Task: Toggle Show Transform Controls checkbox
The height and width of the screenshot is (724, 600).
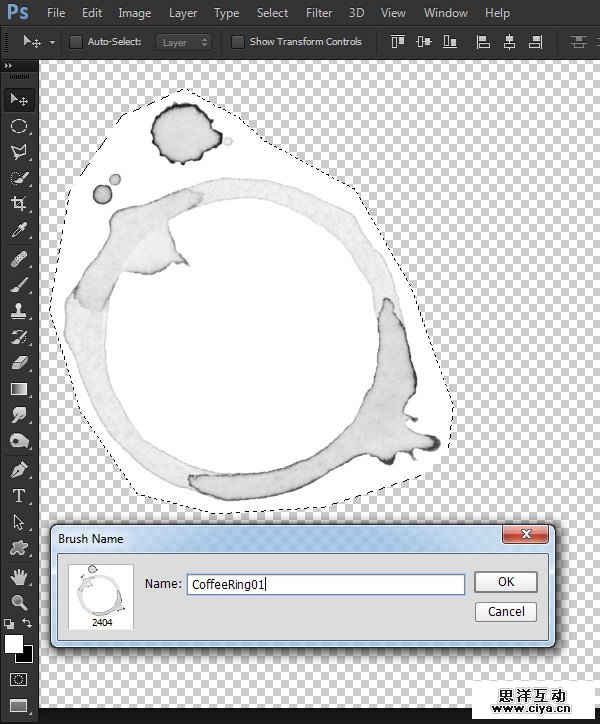Action: pos(237,42)
